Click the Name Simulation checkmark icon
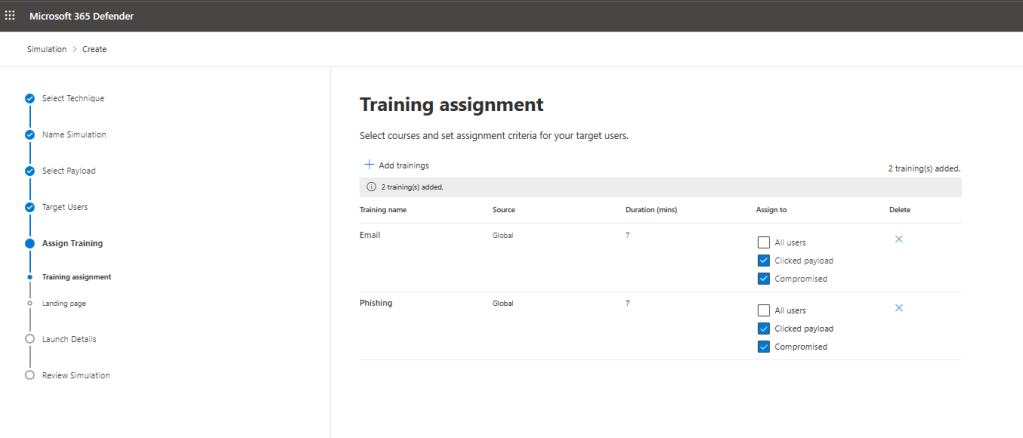 (30, 135)
